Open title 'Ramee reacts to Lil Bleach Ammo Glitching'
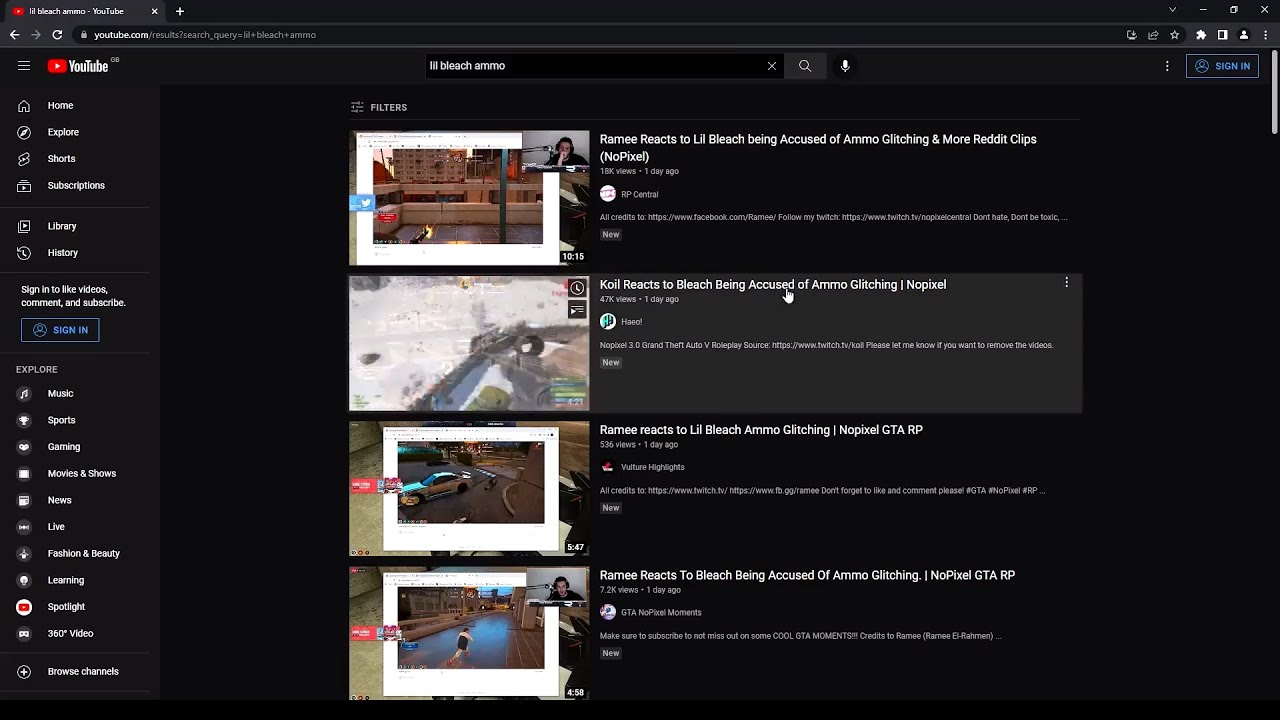 761,430
